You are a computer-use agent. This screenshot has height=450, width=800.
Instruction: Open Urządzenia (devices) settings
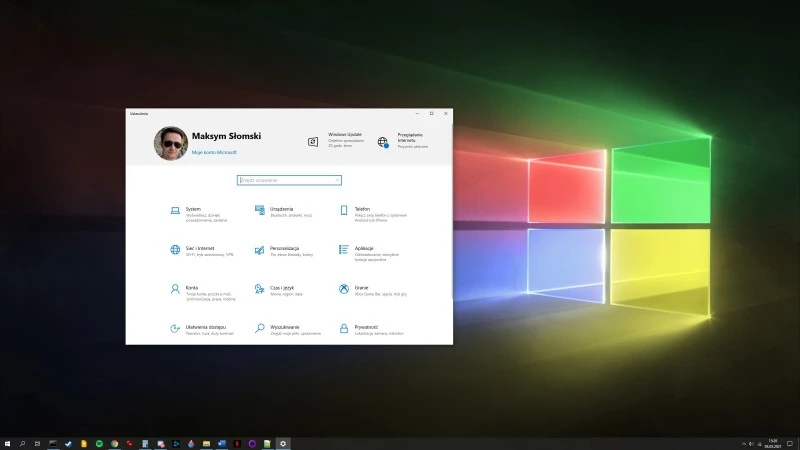pos(283,212)
